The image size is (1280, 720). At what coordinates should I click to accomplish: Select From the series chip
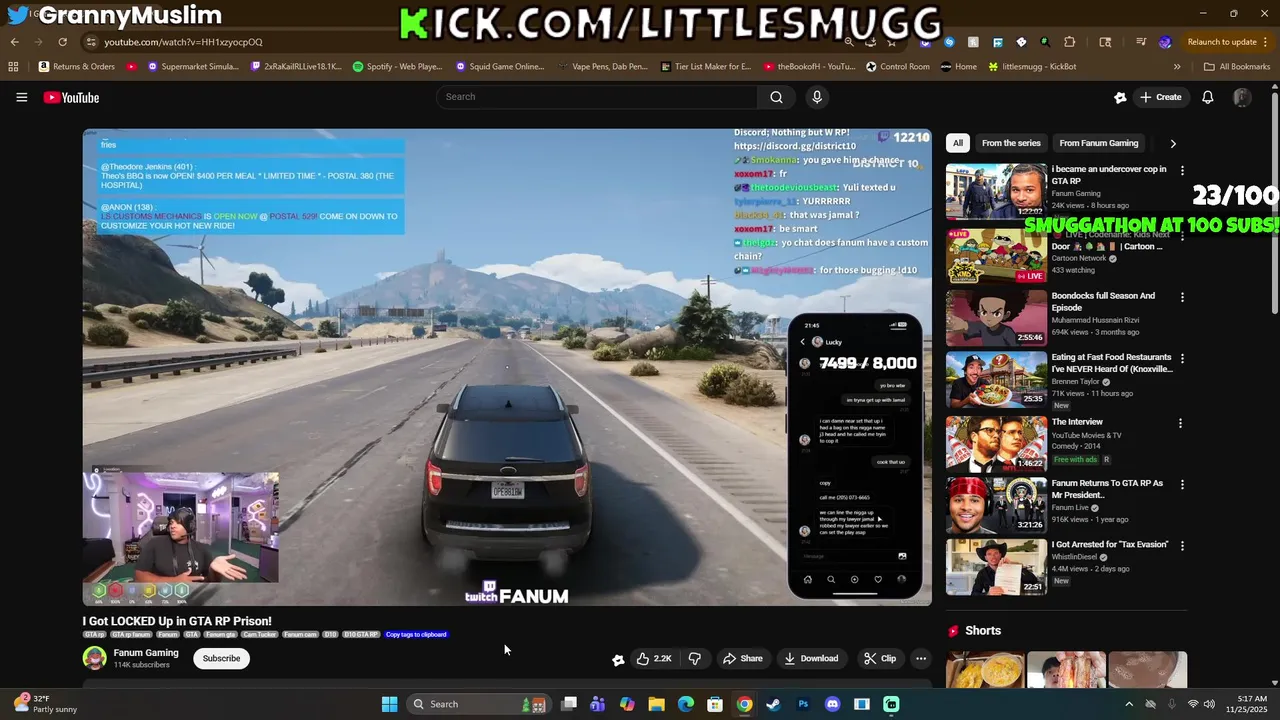tap(1011, 143)
